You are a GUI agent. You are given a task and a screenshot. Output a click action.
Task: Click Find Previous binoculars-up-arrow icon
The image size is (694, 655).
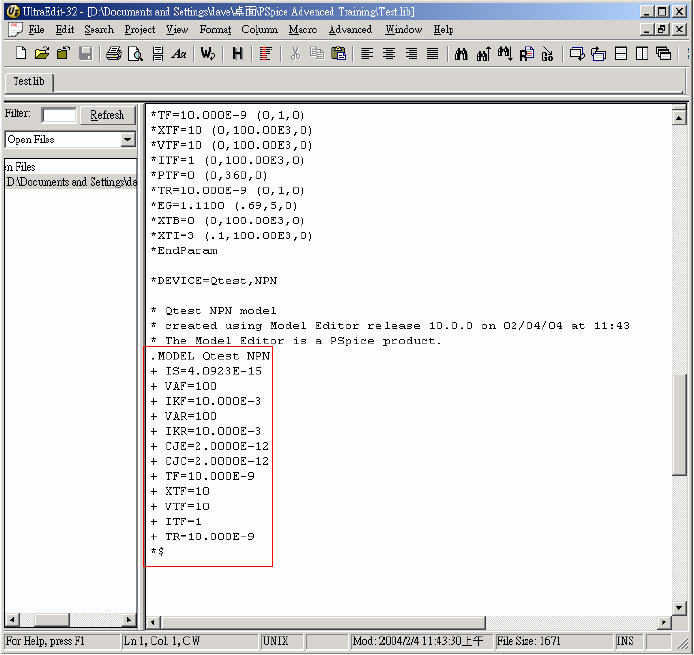coord(483,54)
